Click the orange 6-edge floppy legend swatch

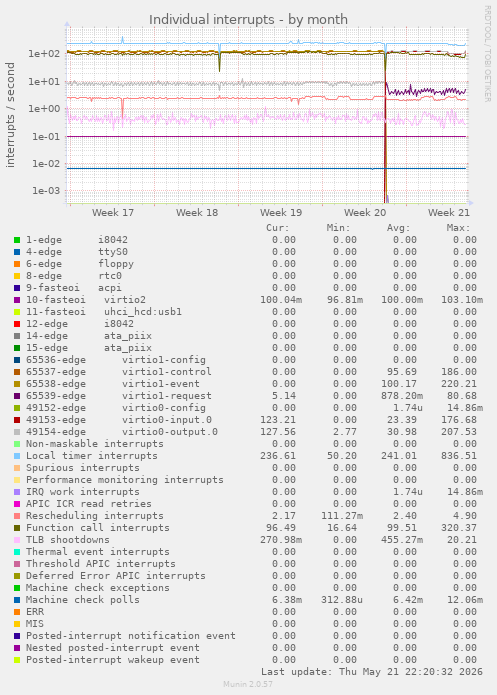pos(17,264)
